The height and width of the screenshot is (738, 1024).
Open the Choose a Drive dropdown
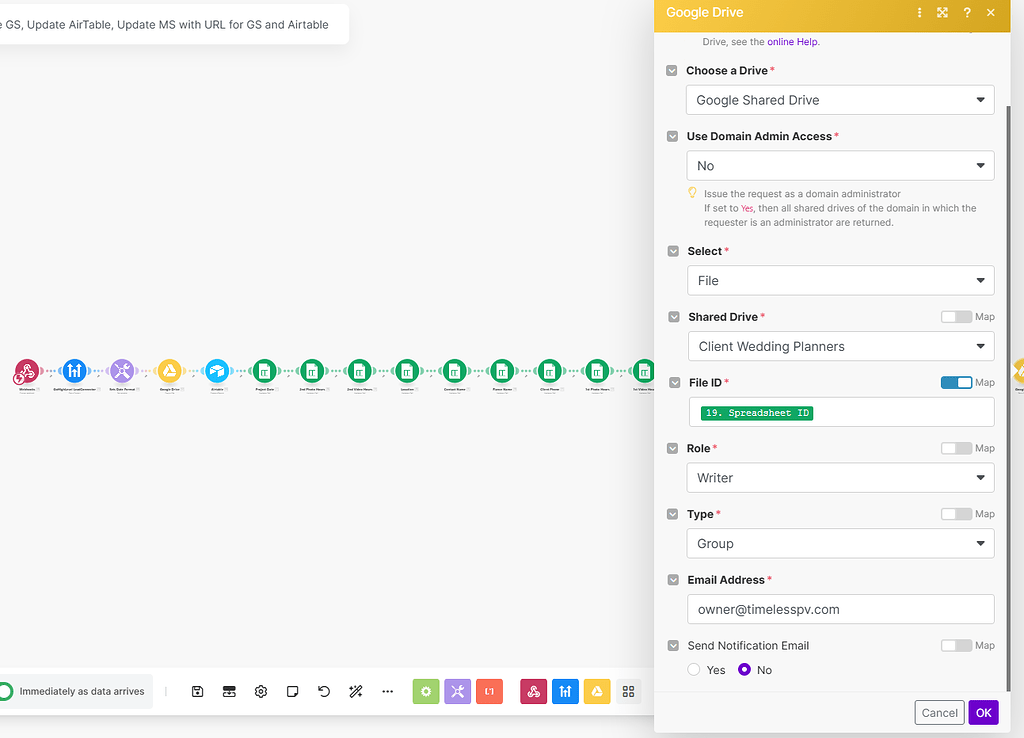[x=840, y=100]
